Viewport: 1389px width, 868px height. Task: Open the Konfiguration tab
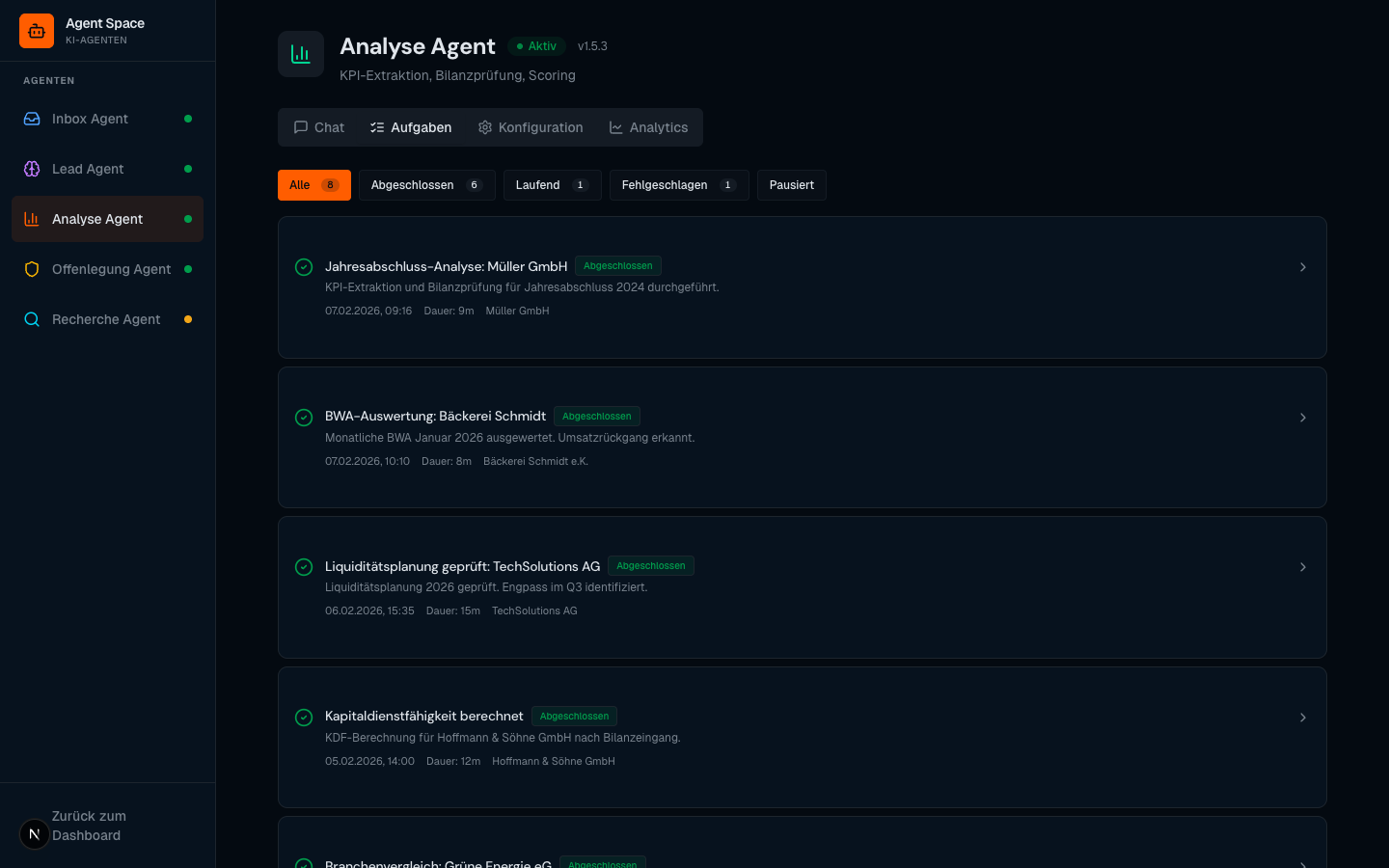(x=531, y=127)
